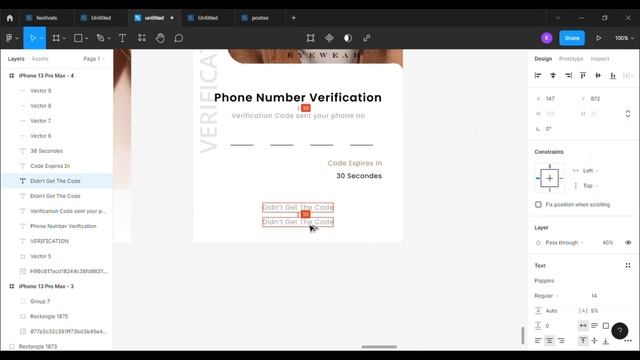Switch to the Inspect tab
Screen dimensions: 640x360
point(600,59)
